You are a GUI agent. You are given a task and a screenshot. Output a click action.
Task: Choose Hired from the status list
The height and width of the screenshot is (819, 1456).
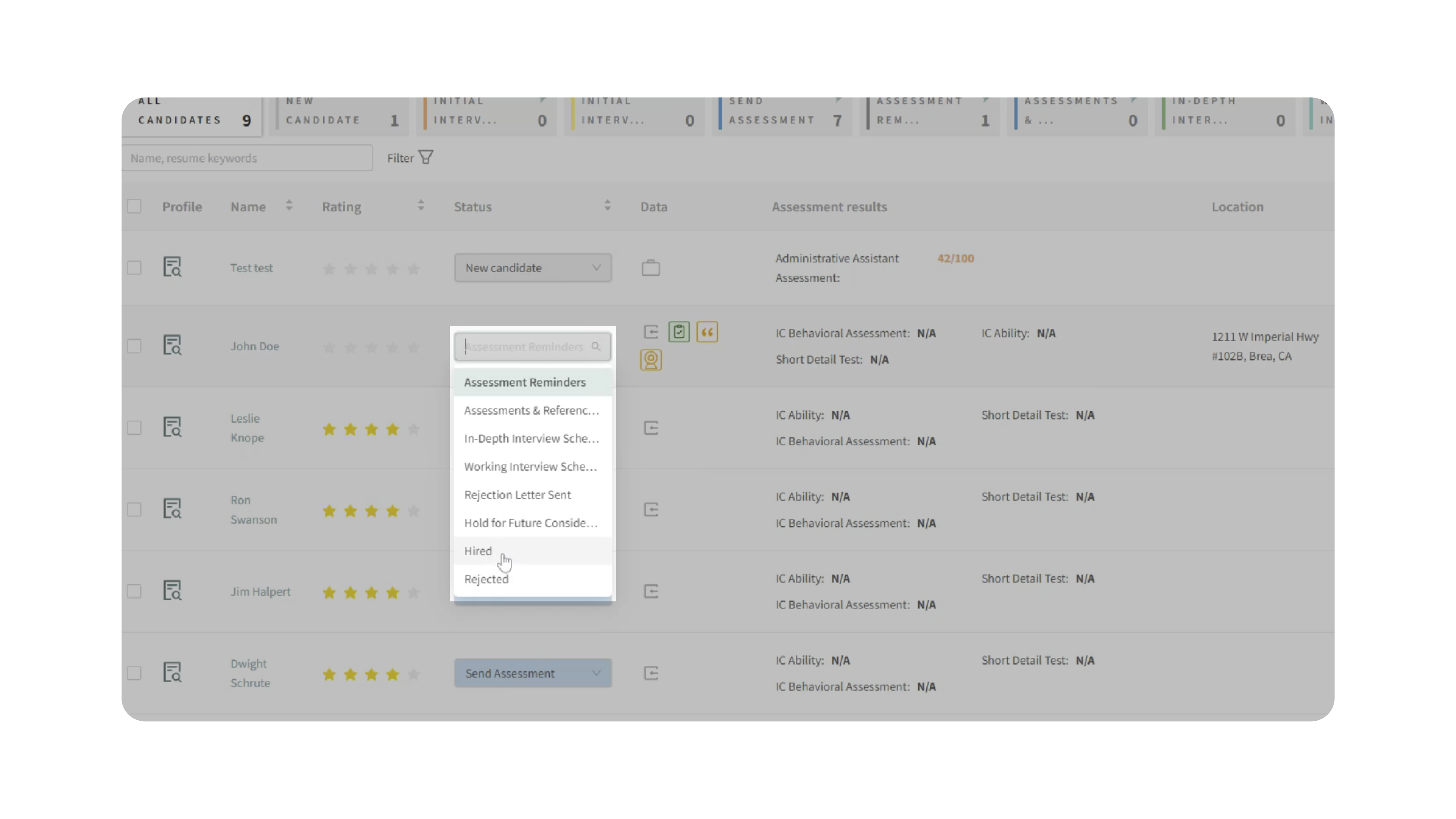coord(478,551)
